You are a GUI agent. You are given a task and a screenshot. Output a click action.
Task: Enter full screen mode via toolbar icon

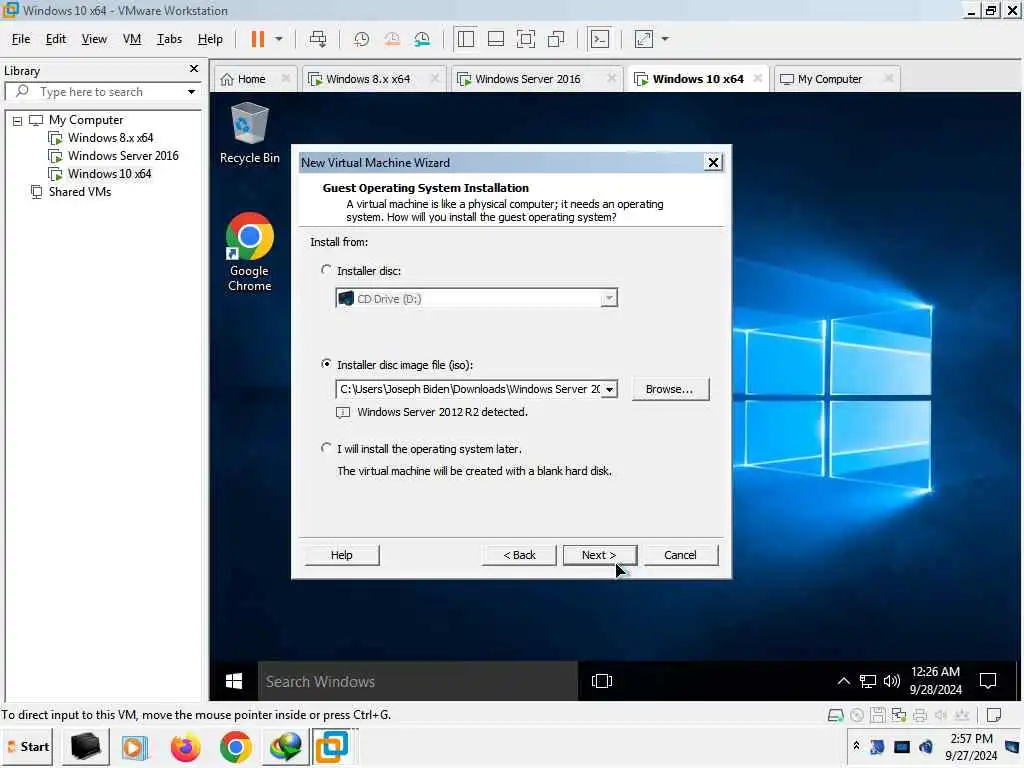point(526,39)
